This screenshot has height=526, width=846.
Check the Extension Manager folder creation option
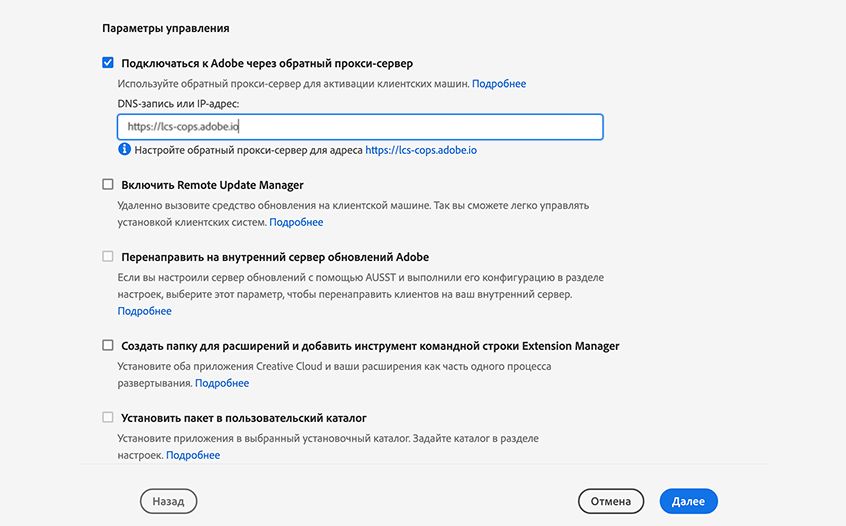108,346
